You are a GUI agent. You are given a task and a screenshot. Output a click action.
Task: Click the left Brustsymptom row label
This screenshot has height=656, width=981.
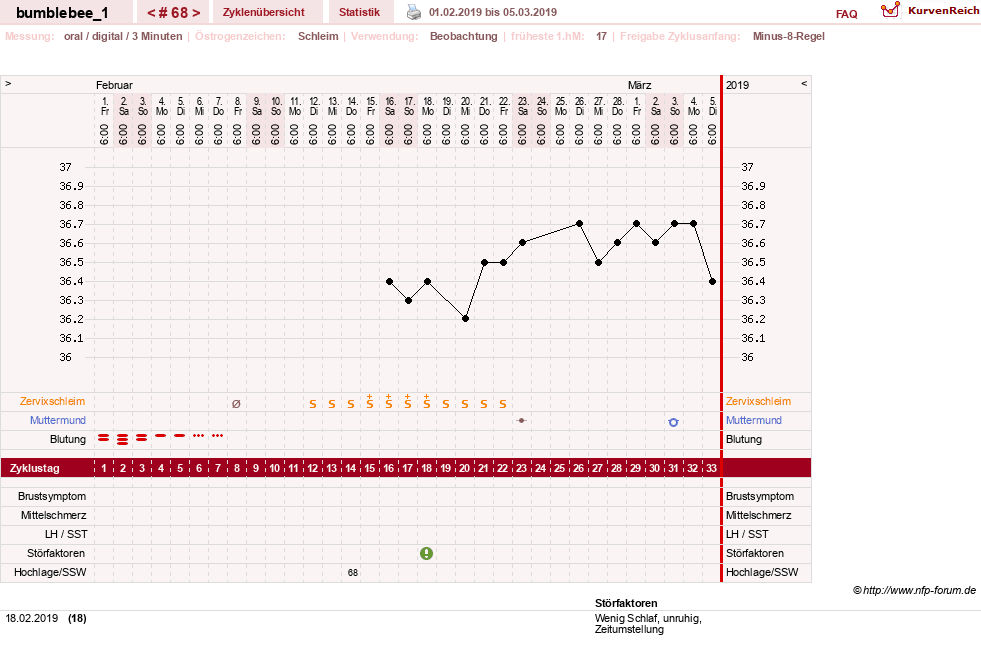point(52,496)
